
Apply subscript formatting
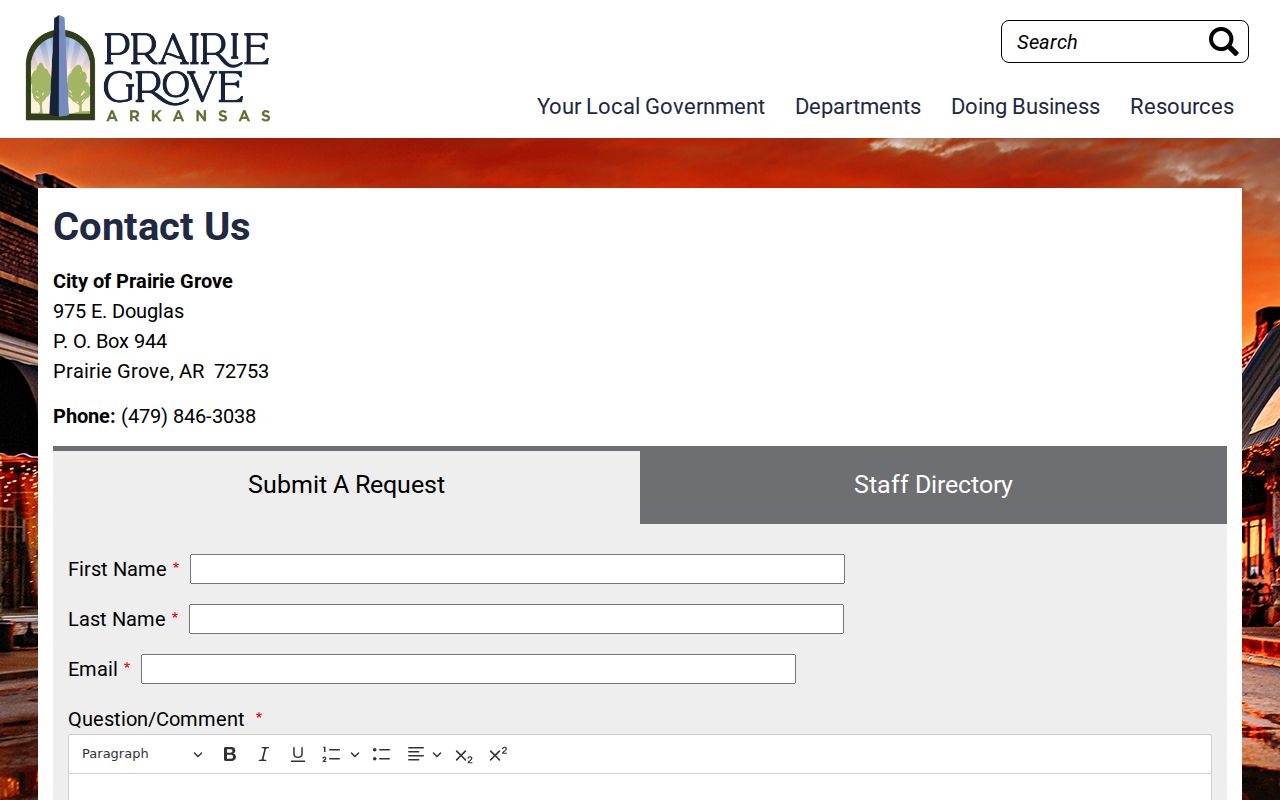click(464, 755)
